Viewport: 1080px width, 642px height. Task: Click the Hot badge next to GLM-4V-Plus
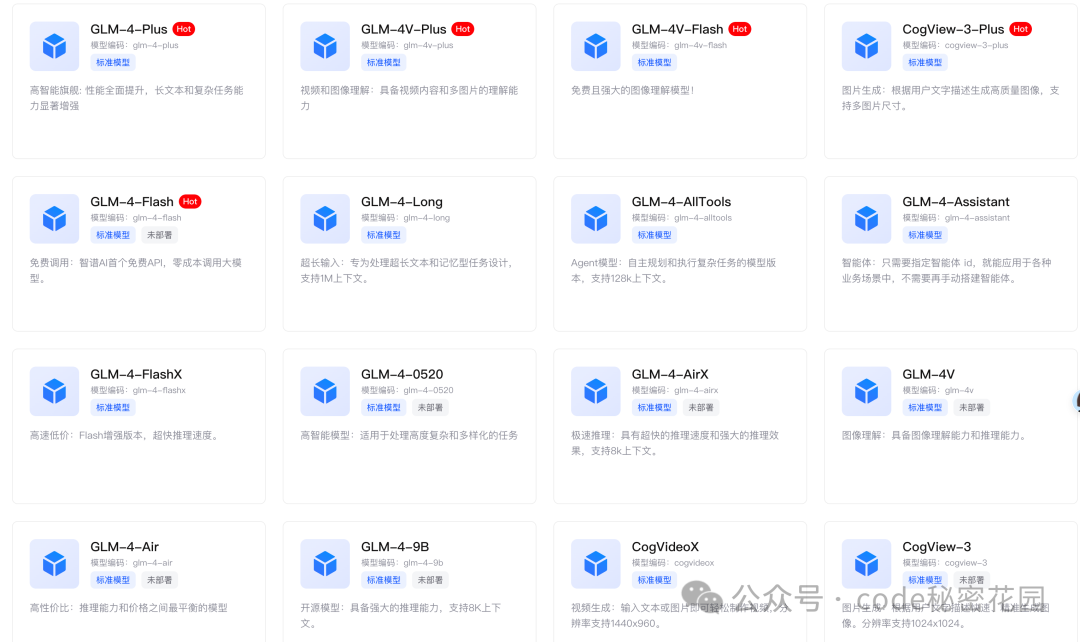[463, 29]
